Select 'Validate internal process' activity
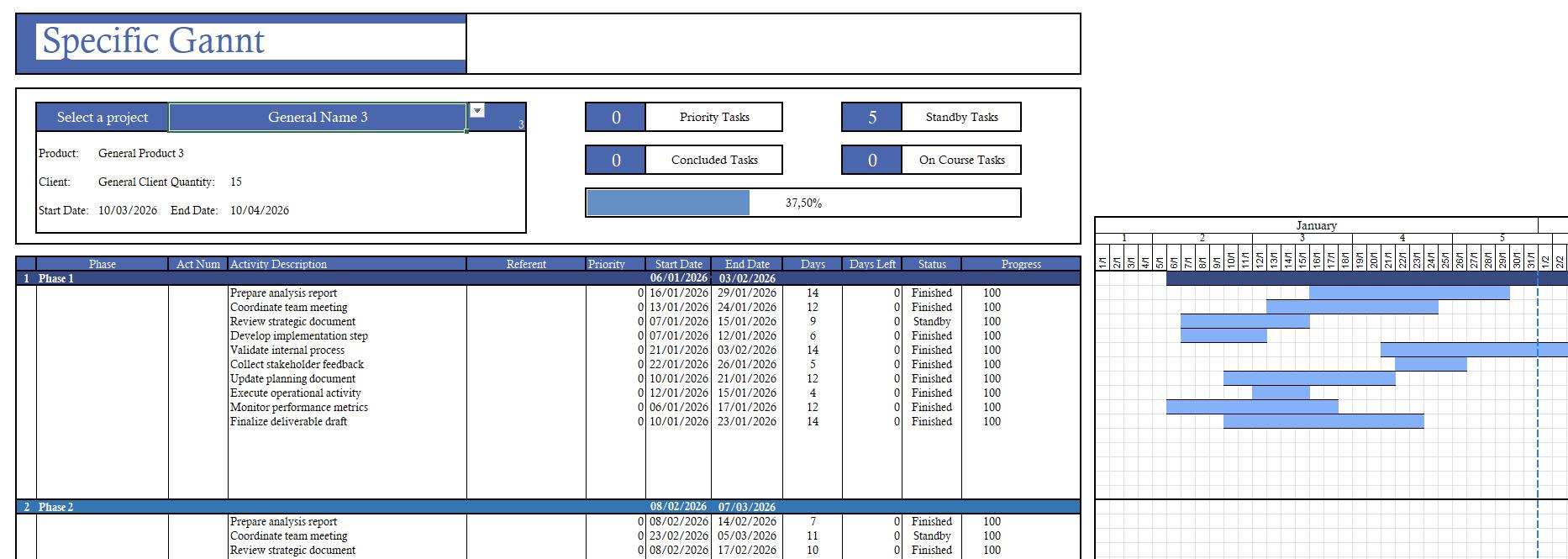Screen dimensions: 1568x559 pyautogui.click(x=287, y=350)
